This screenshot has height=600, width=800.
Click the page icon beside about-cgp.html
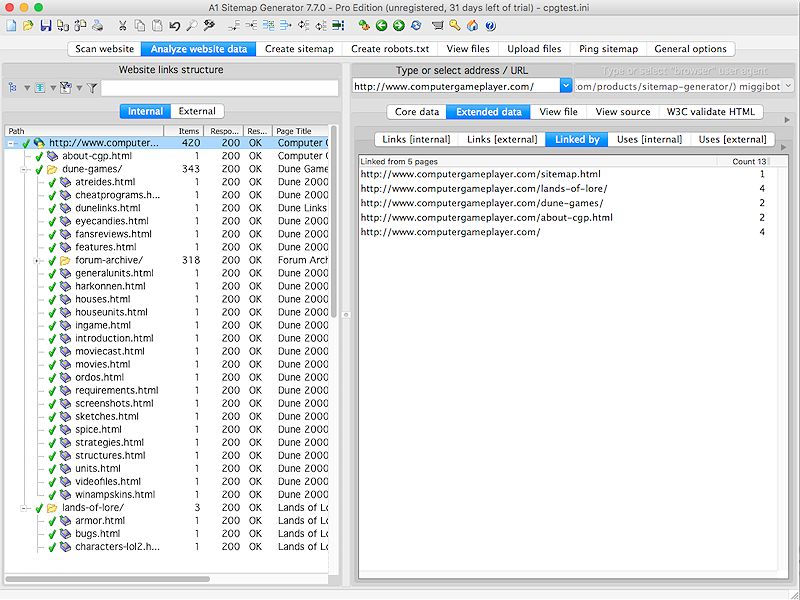[x=52, y=156]
